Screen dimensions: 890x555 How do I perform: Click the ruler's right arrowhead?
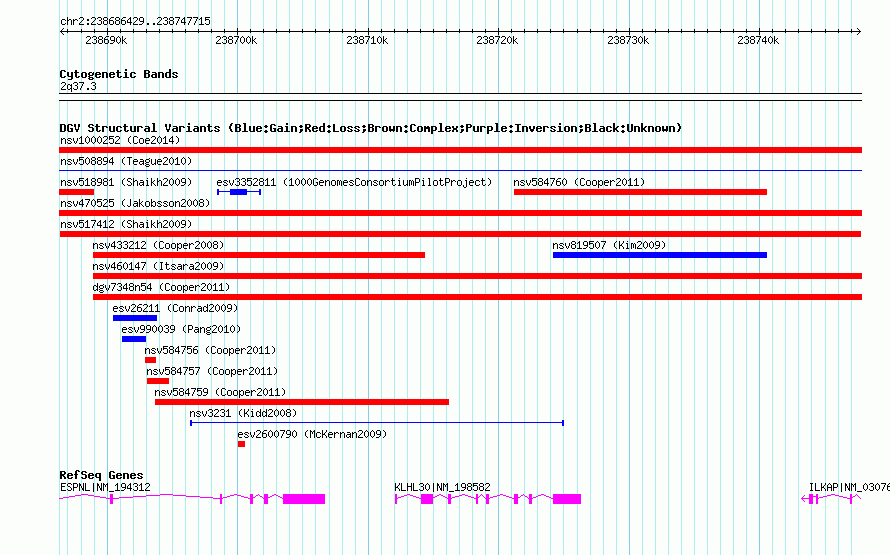click(859, 31)
